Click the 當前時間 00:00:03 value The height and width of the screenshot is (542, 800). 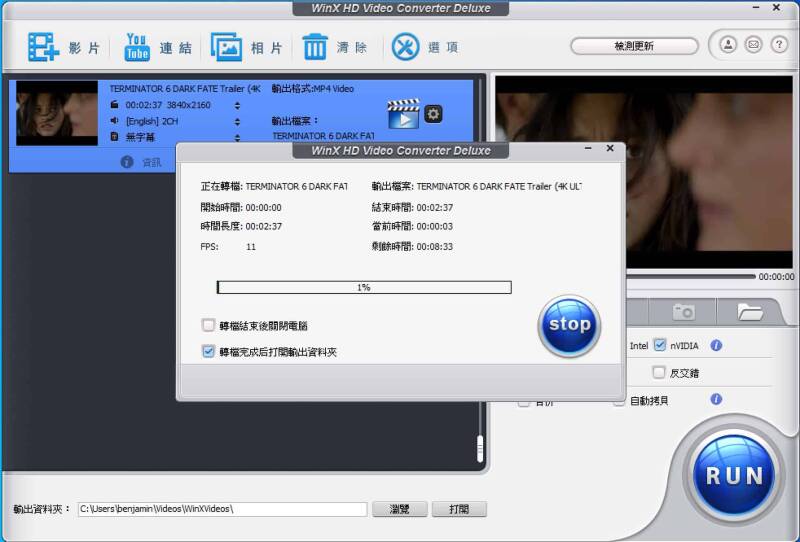[x=435, y=227]
